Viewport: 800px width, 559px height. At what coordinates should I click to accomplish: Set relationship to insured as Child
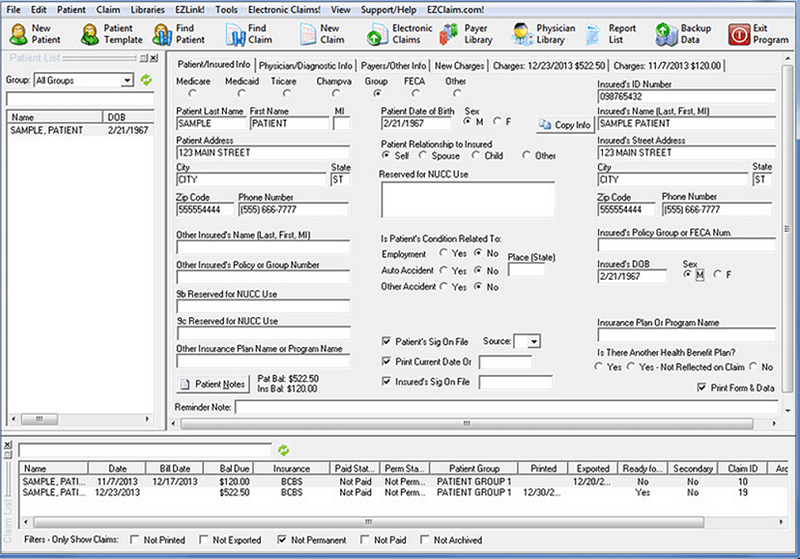click(476, 155)
